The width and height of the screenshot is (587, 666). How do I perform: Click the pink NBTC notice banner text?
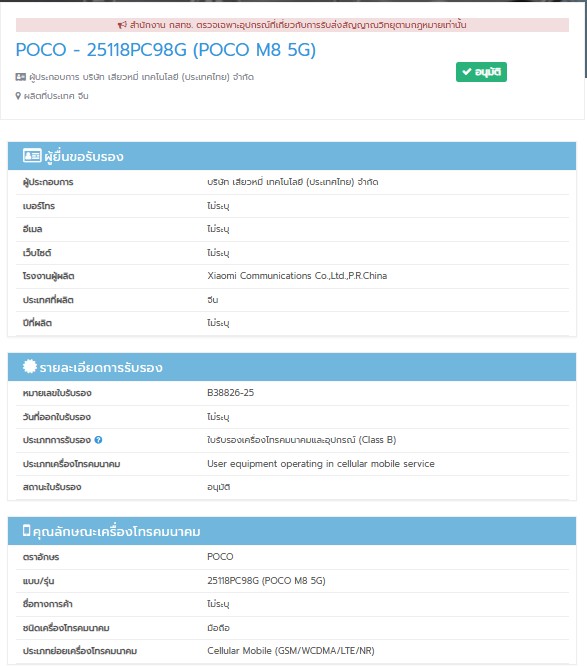(298, 25)
